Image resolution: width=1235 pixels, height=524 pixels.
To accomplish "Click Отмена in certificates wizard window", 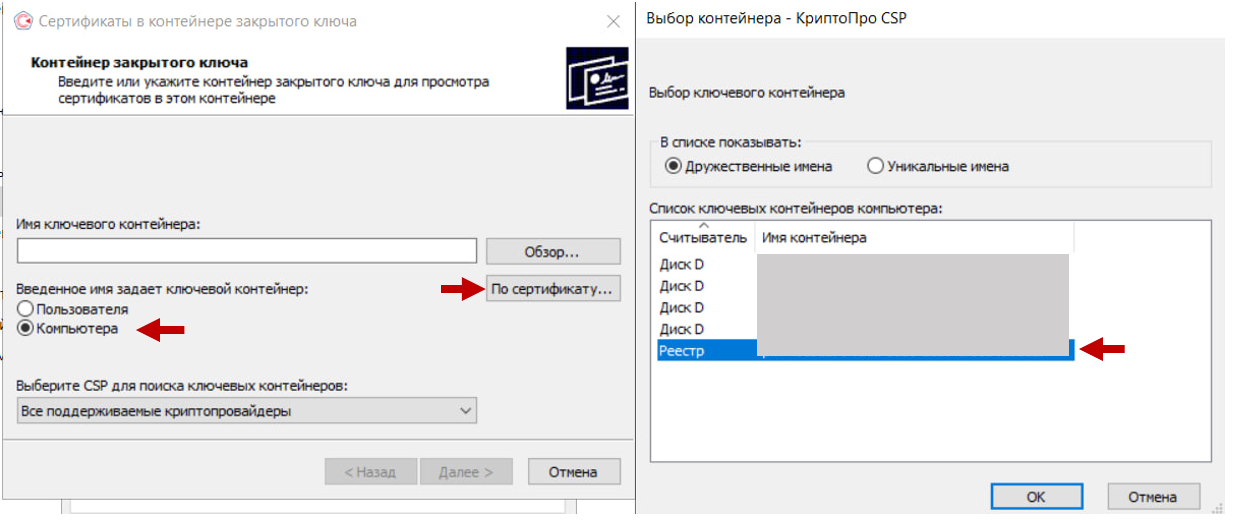I will [x=574, y=472].
